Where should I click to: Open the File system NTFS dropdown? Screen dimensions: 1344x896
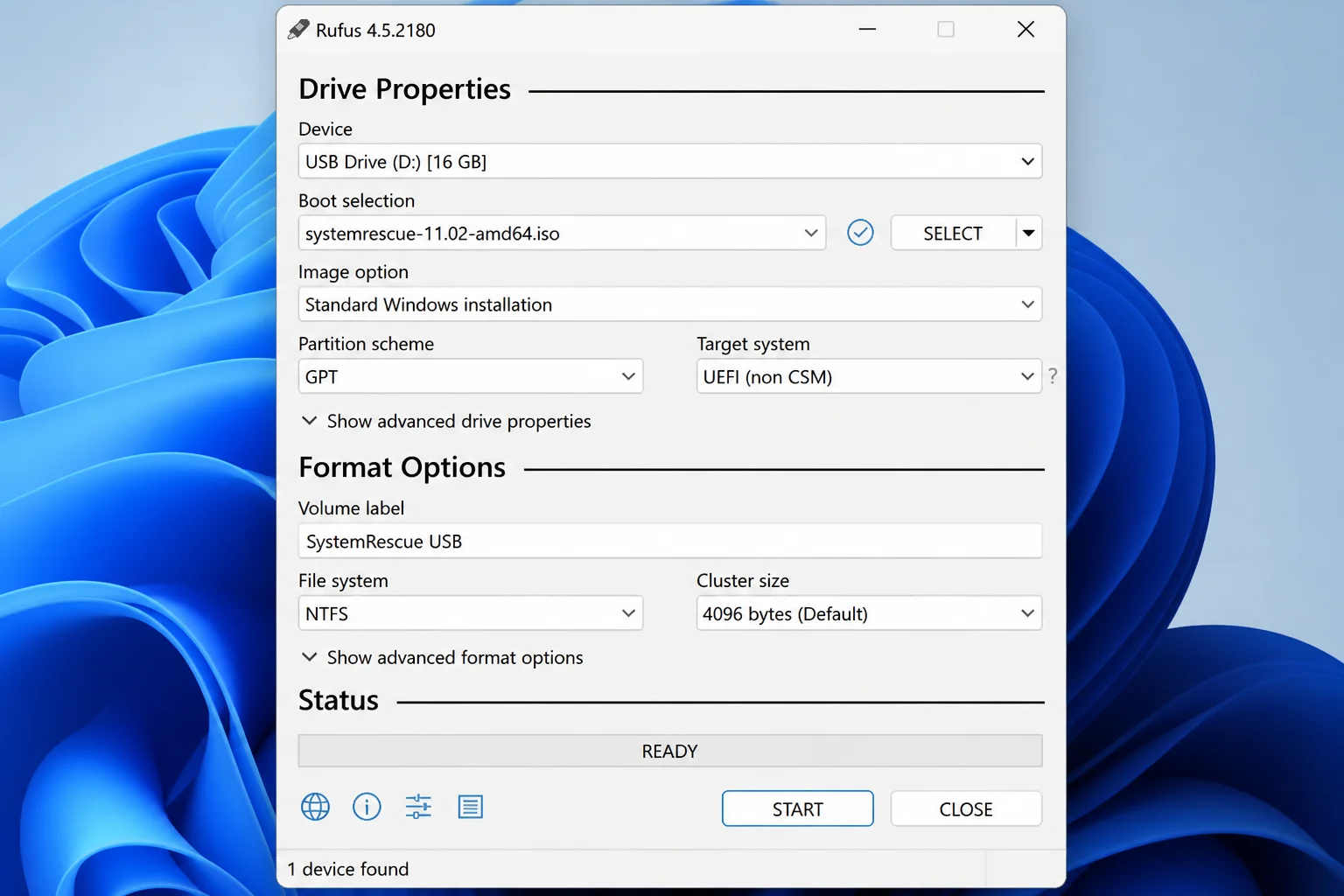(471, 613)
